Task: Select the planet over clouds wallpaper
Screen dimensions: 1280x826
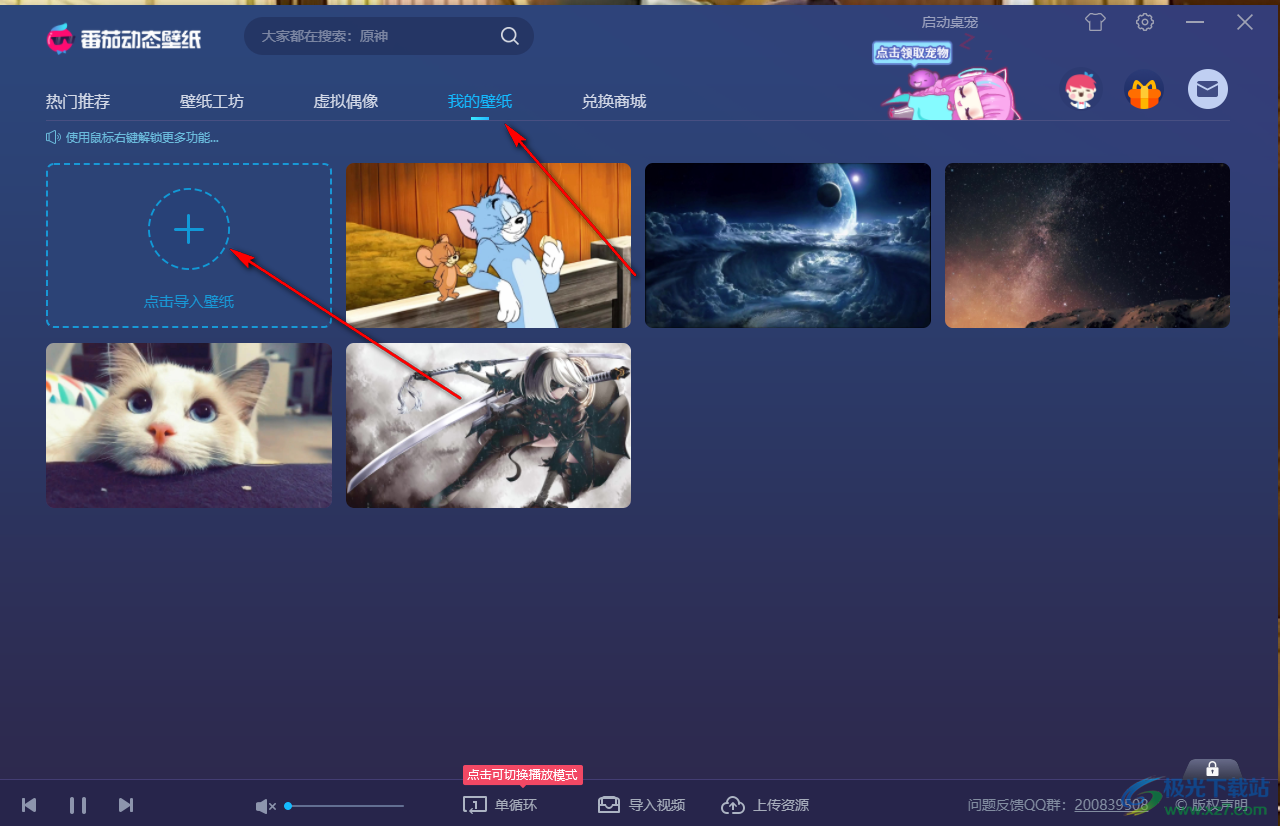Action: 788,245
